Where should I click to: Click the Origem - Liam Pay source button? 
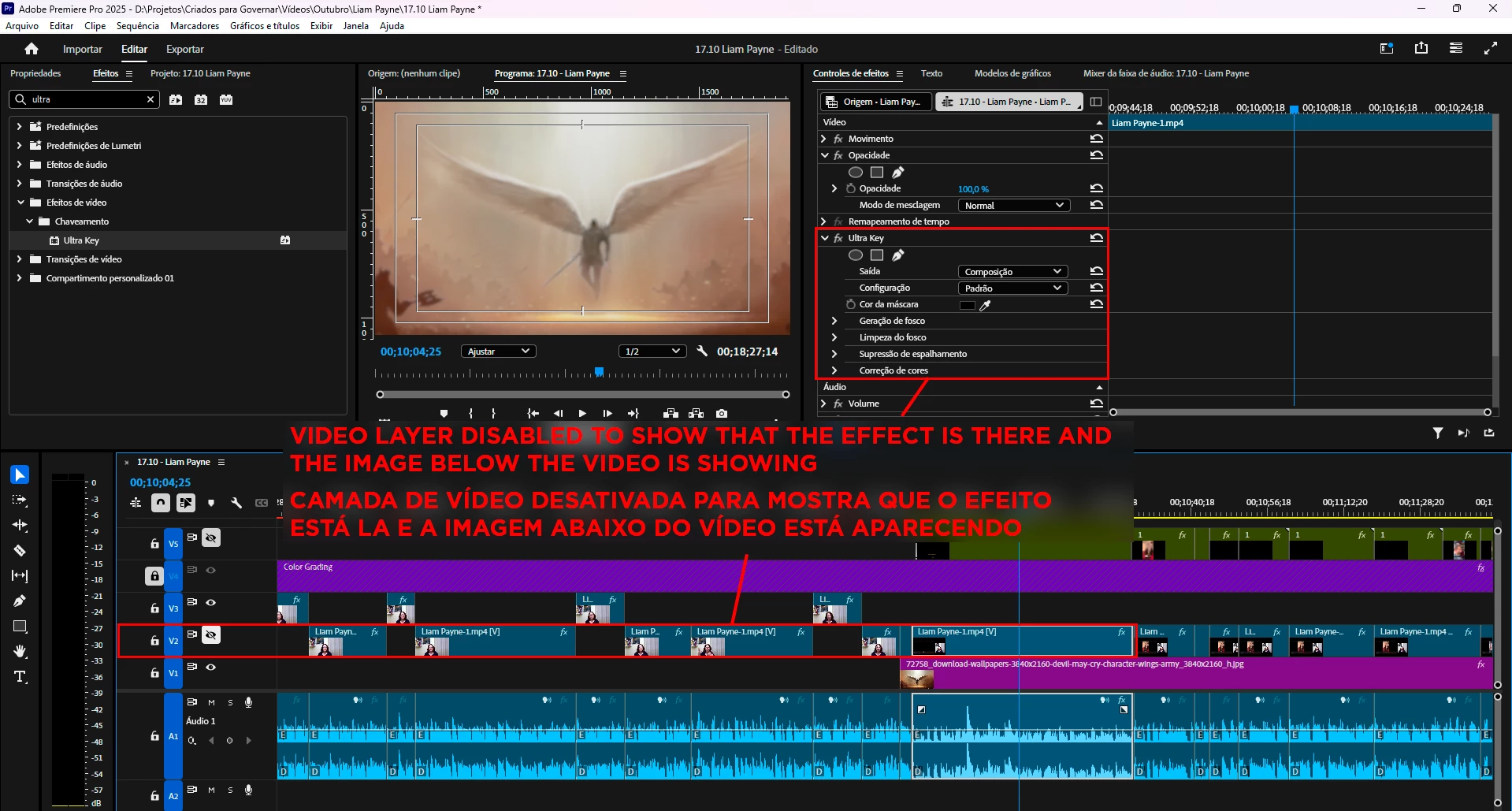pos(876,102)
